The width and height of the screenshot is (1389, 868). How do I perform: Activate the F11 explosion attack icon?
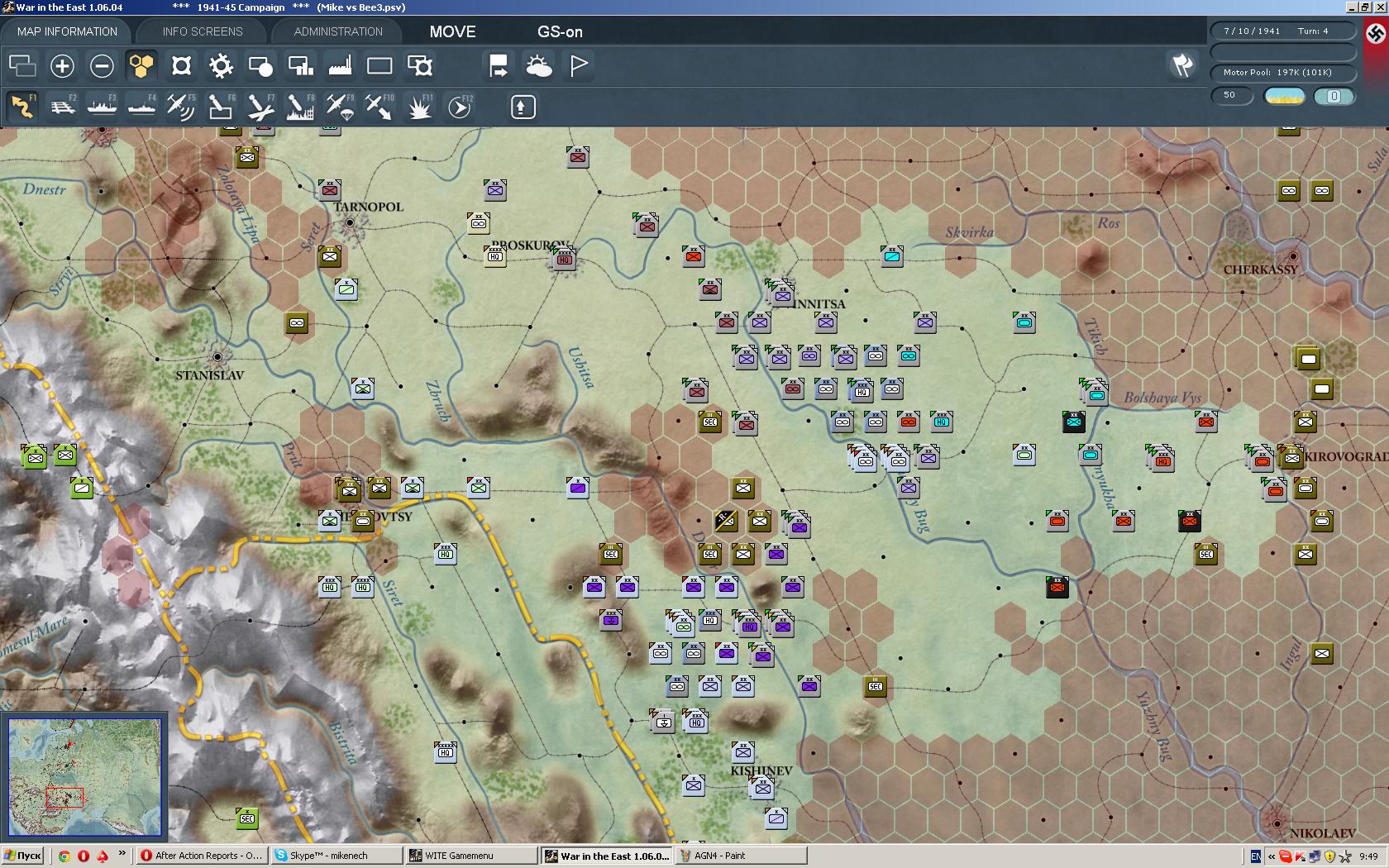point(419,107)
